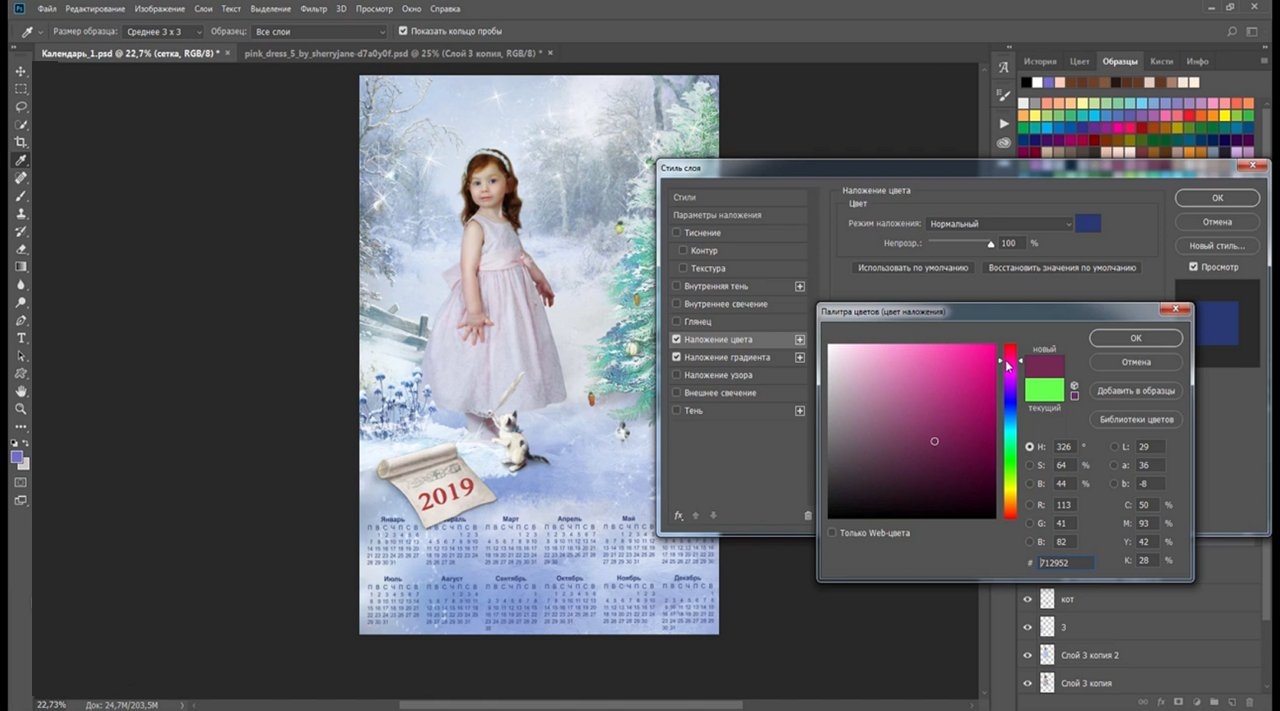The height and width of the screenshot is (711, 1280).
Task: Click Библиотеки цветов button
Action: (1136, 419)
